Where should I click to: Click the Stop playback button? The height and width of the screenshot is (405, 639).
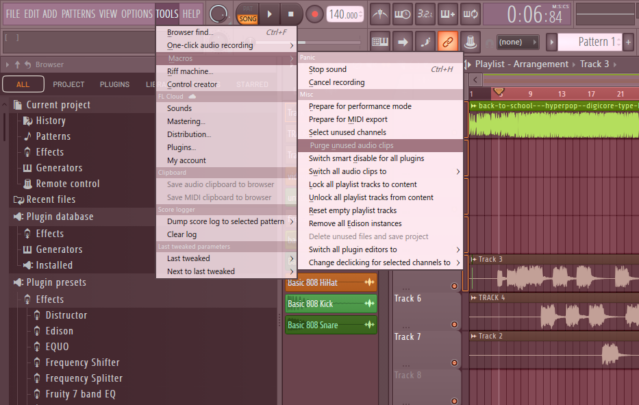[x=291, y=14]
